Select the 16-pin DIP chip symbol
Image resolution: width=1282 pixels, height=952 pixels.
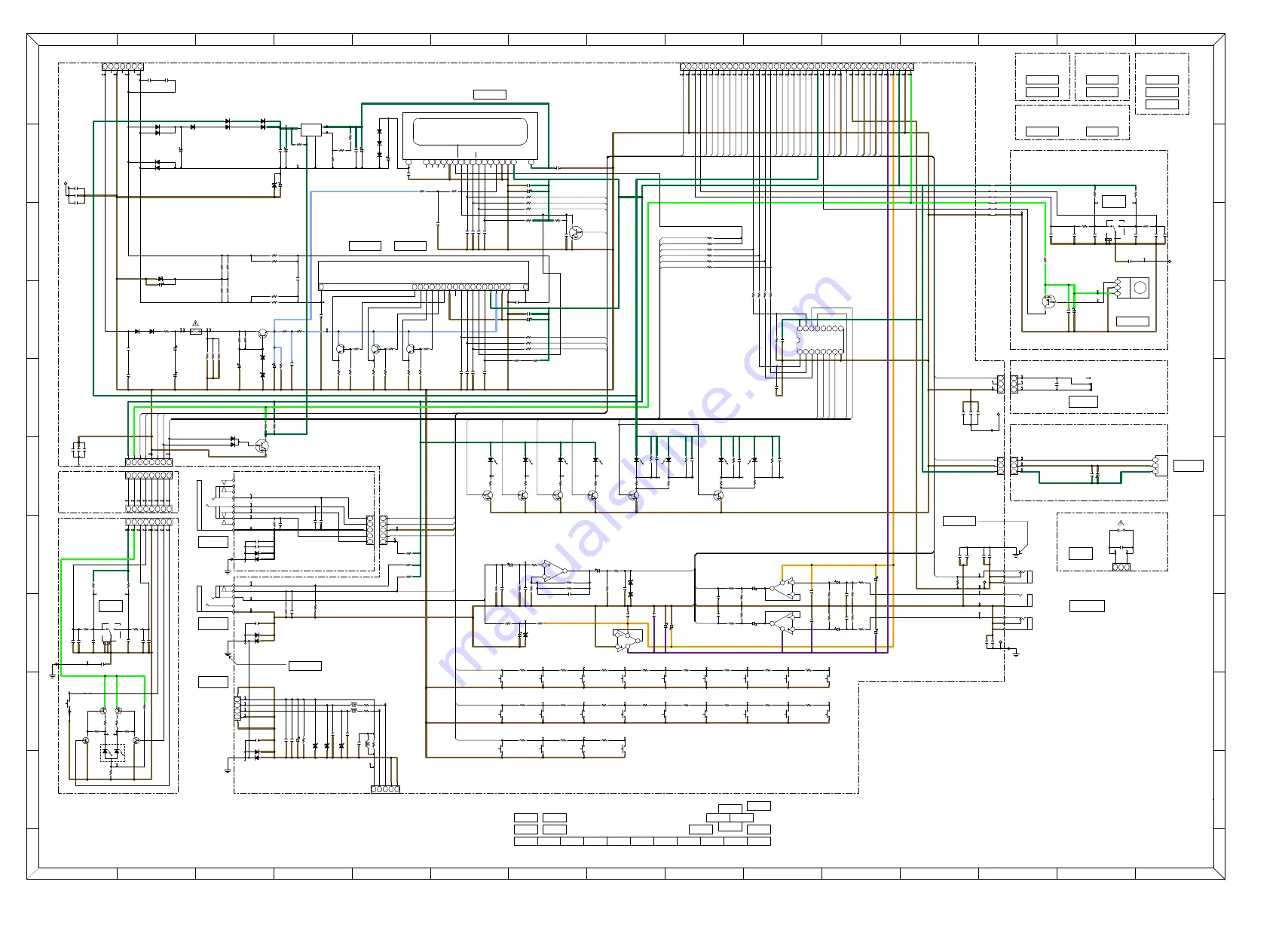point(820,340)
